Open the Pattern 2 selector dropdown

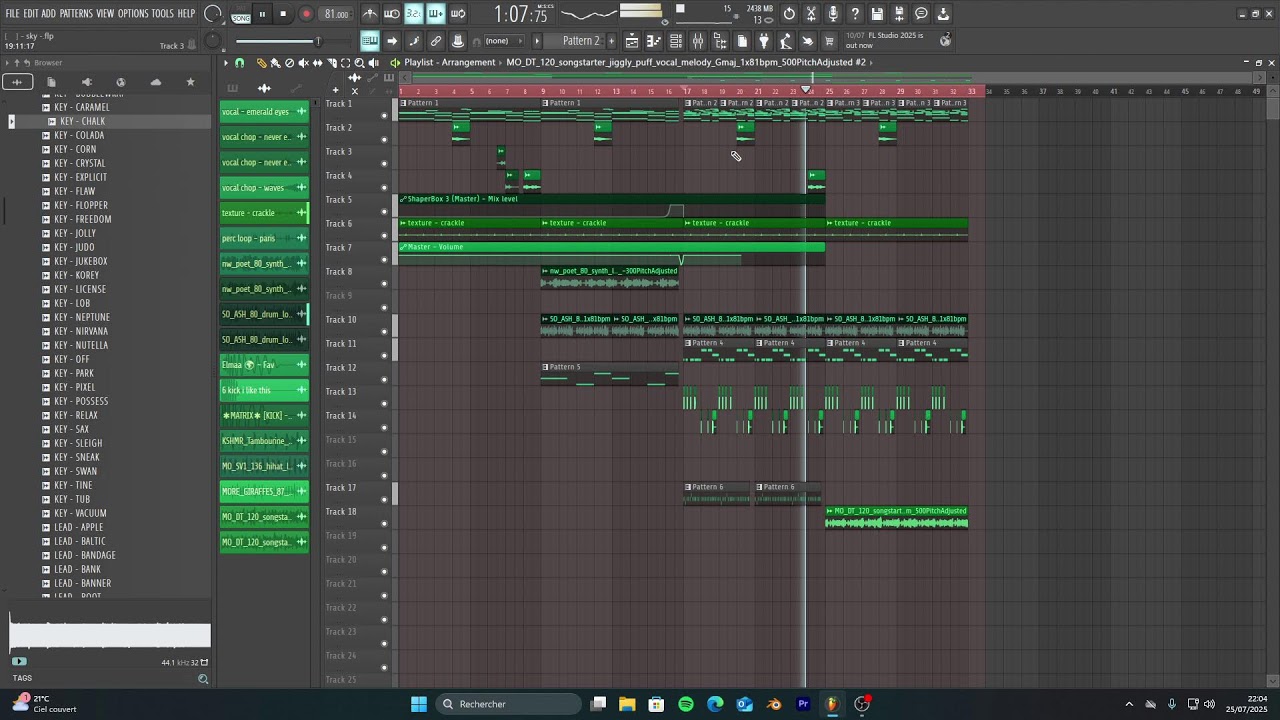click(580, 41)
